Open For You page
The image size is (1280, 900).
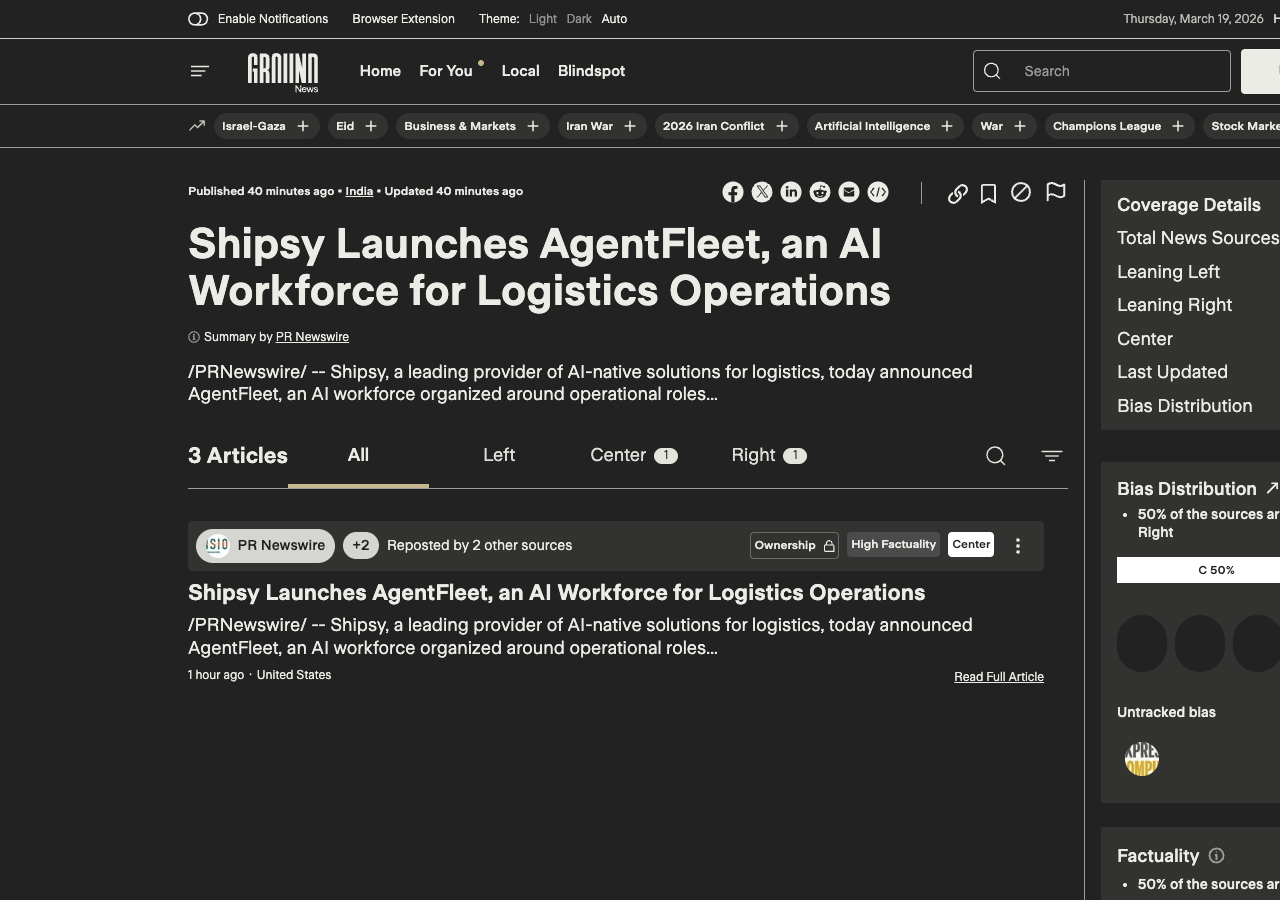[x=446, y=71]
